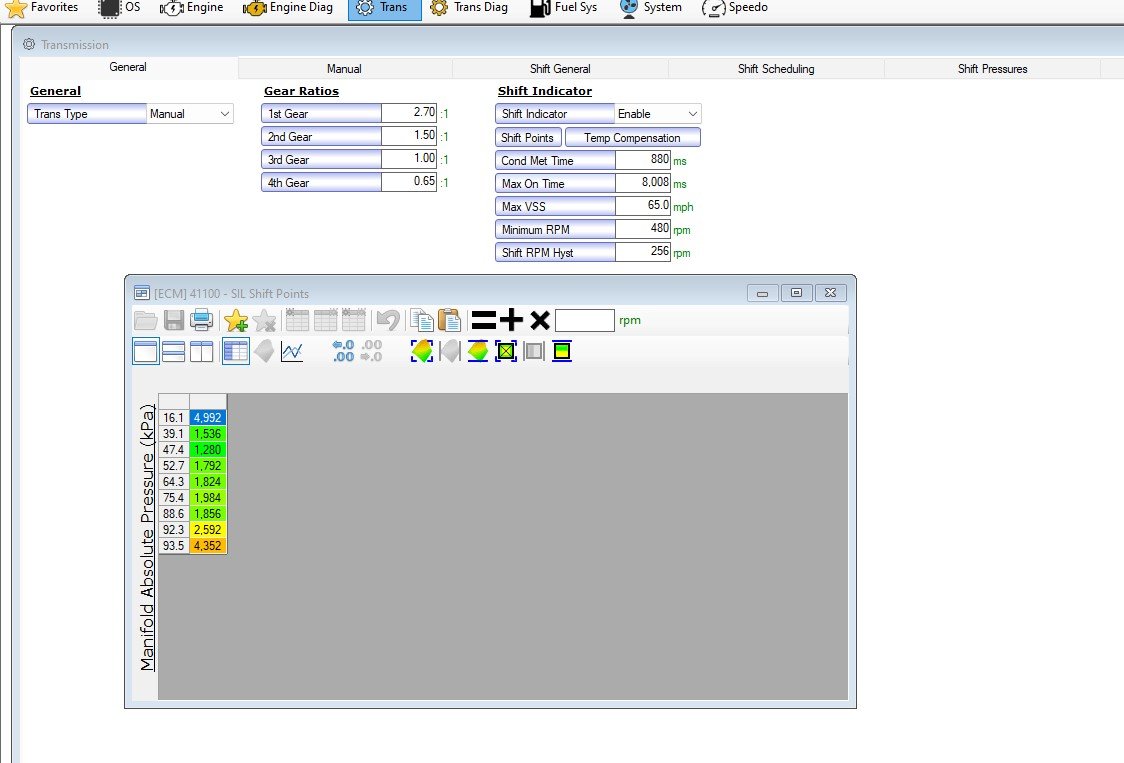The width and height of the screenshot is (1124, 763).
Task: Click the increase decimal places icon
Action: click(x=343, y=351)
